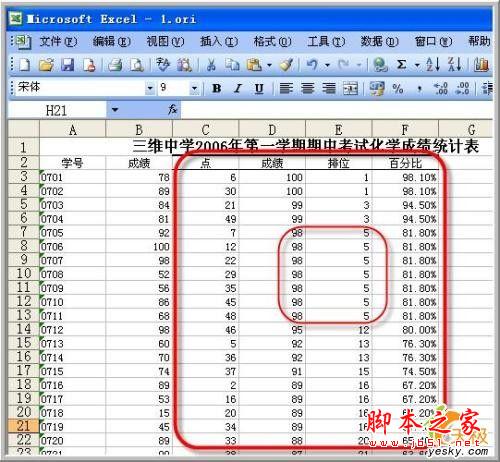Open Print Preview from toolbar
The height and width of the screenshot is (462, 500).
[x=137, y=64]
